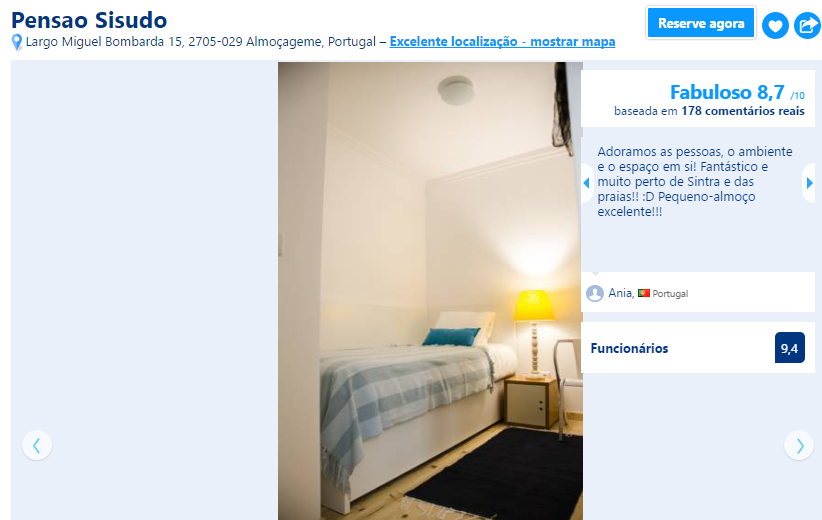Image resolution: width=822 pixels, height=520 pixels.
Task: Click the Reserve agora button
Action: coord(701,24)
